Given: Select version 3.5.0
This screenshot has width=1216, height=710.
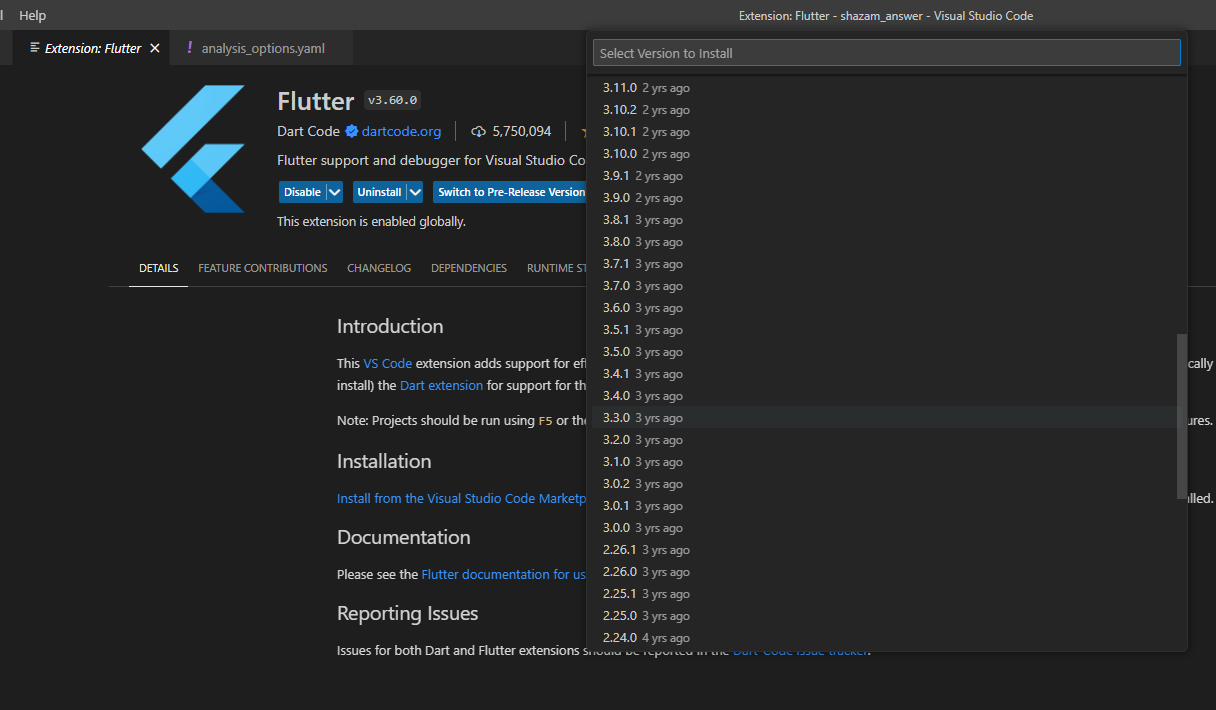Looking at the screenshot, I should tap(887, 352).
